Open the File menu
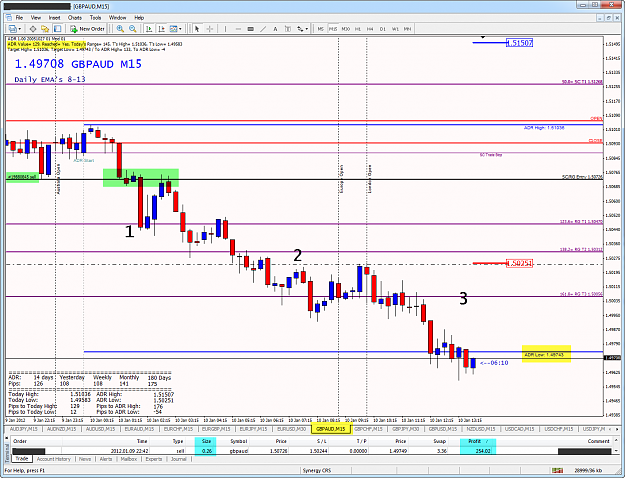 click(x=19, y=18)
